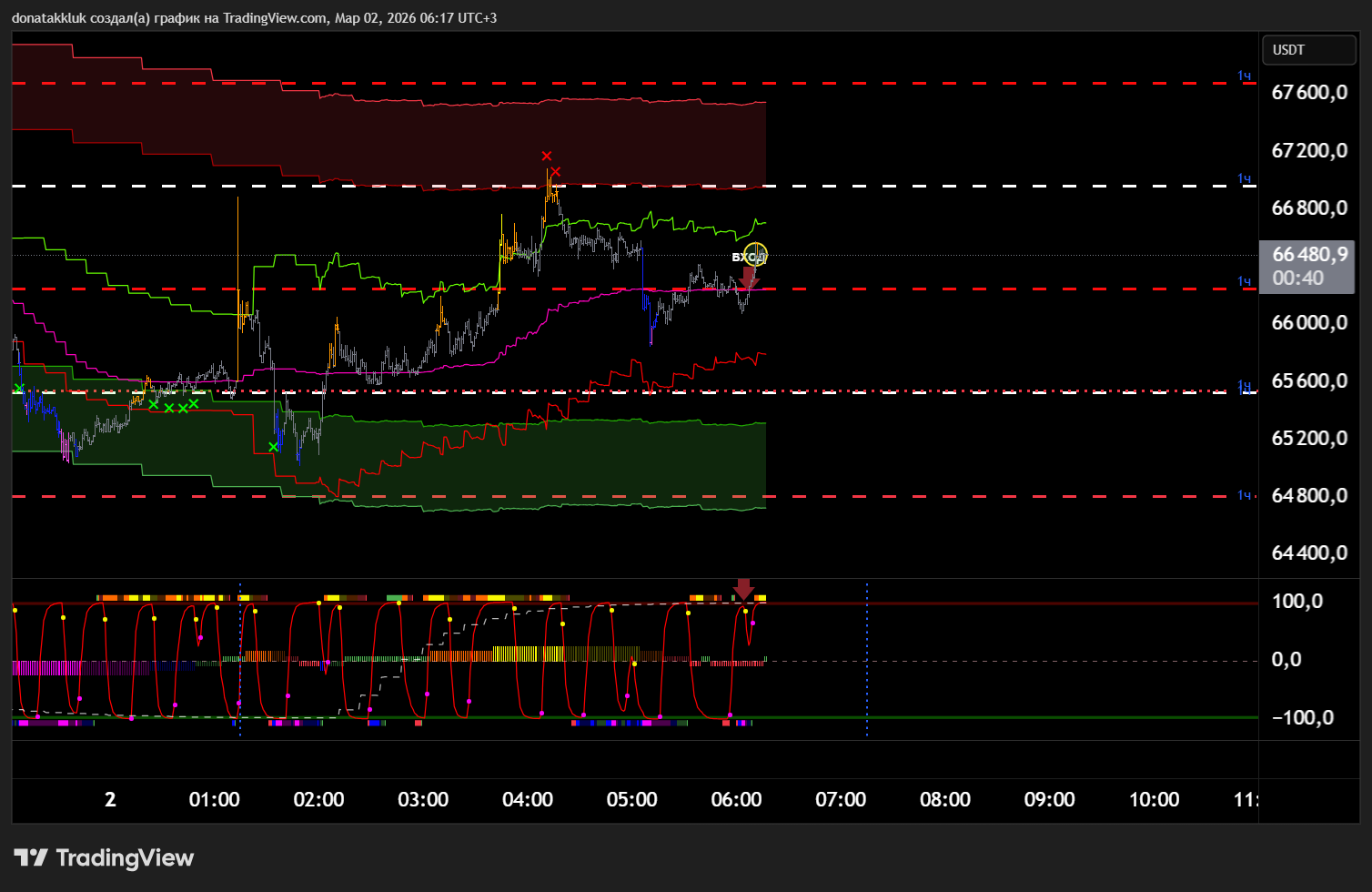Click the oscillator −100,0 scale label

(1302, 718)
